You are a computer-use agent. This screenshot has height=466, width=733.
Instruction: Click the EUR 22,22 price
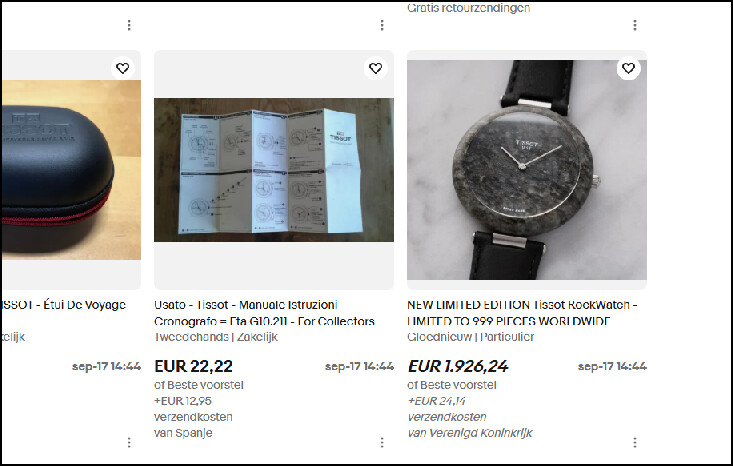coord(194,366)
